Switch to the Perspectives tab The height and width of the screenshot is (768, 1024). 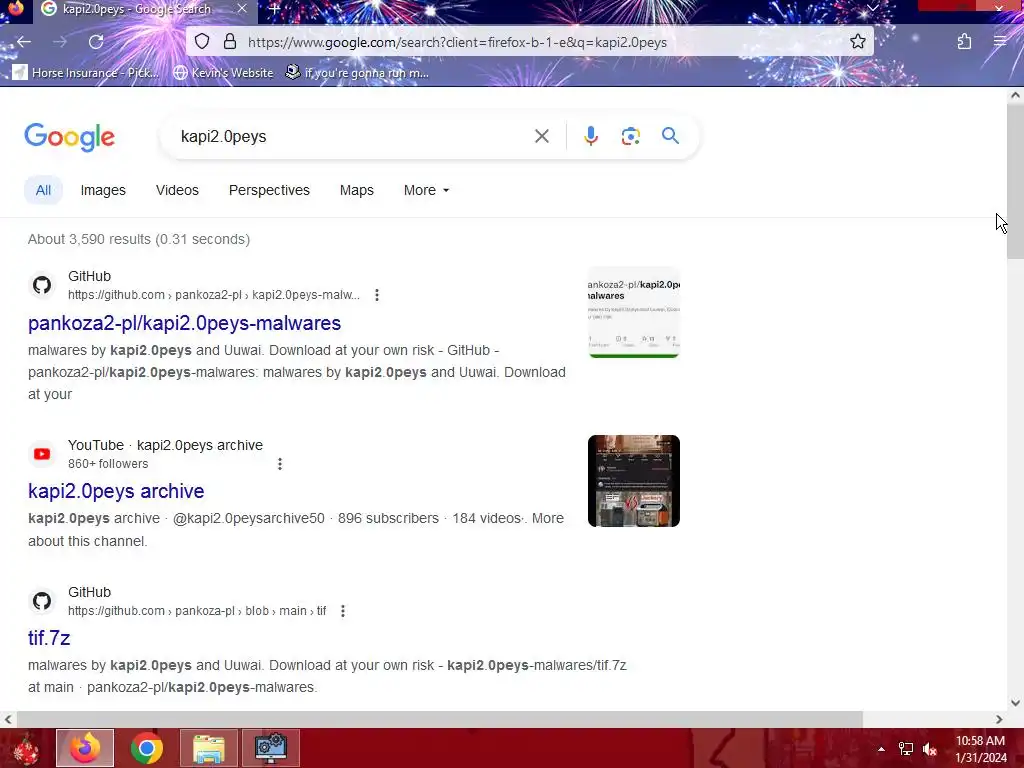click(x=269, y=190)
